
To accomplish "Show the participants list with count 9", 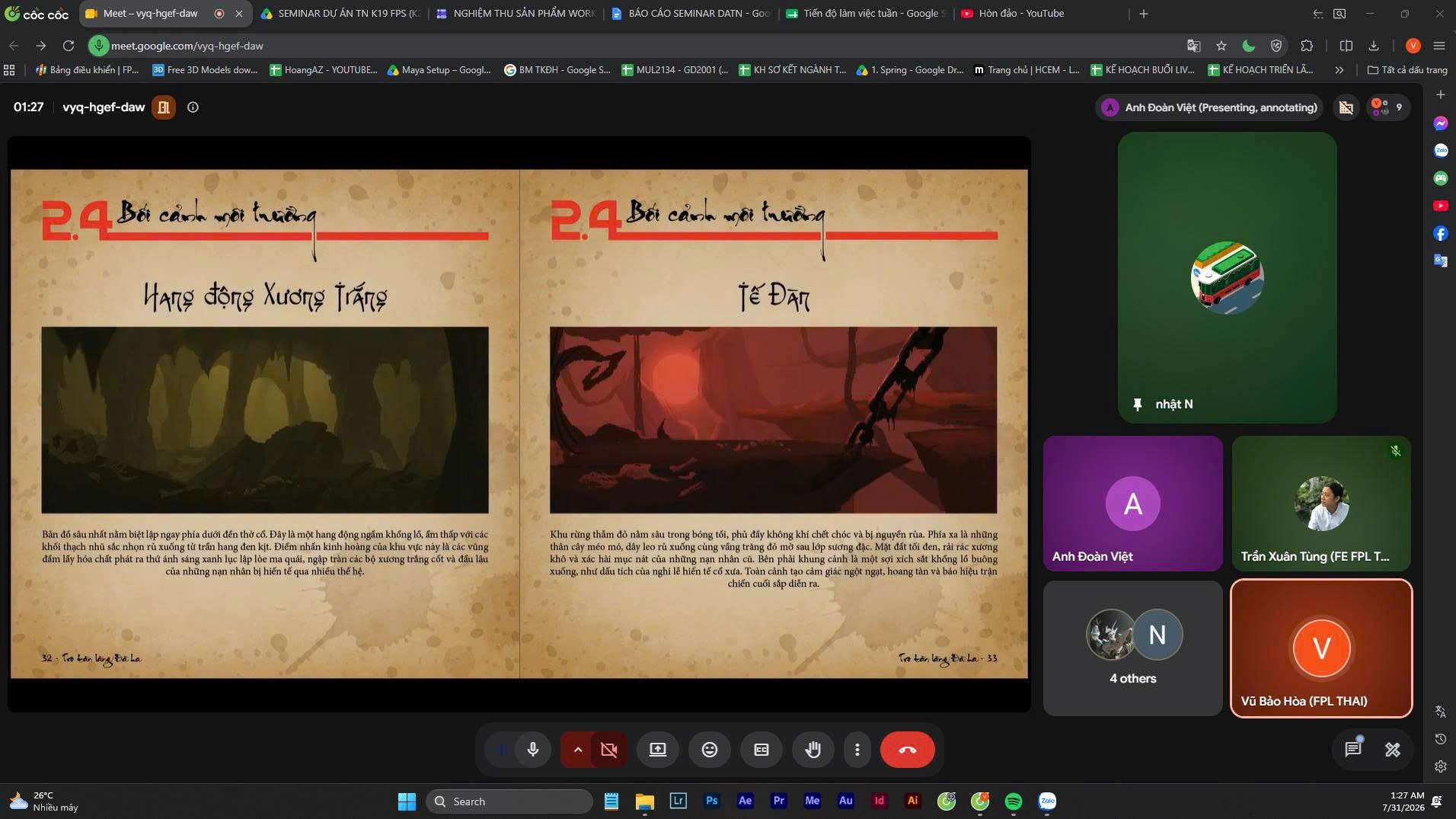I will 1388,107.
